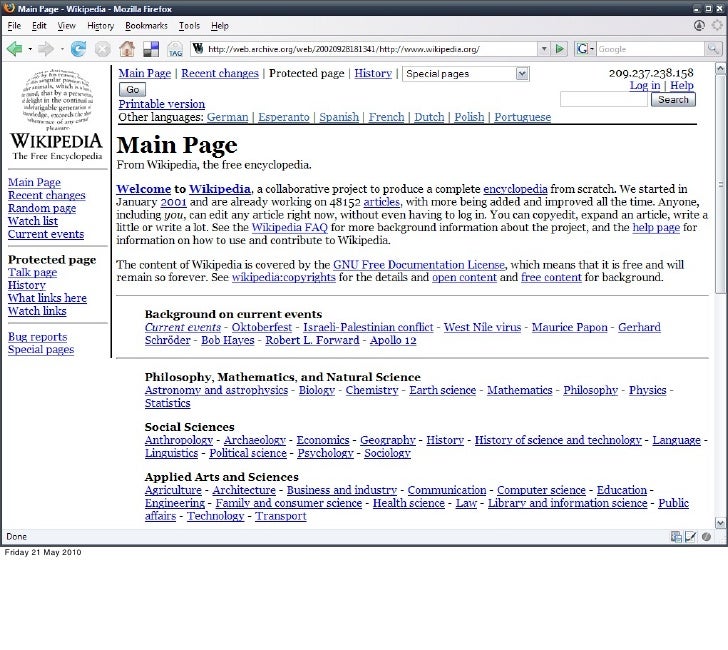
Task: Reload the page with the Refresh icon
Action: (78, 49)
